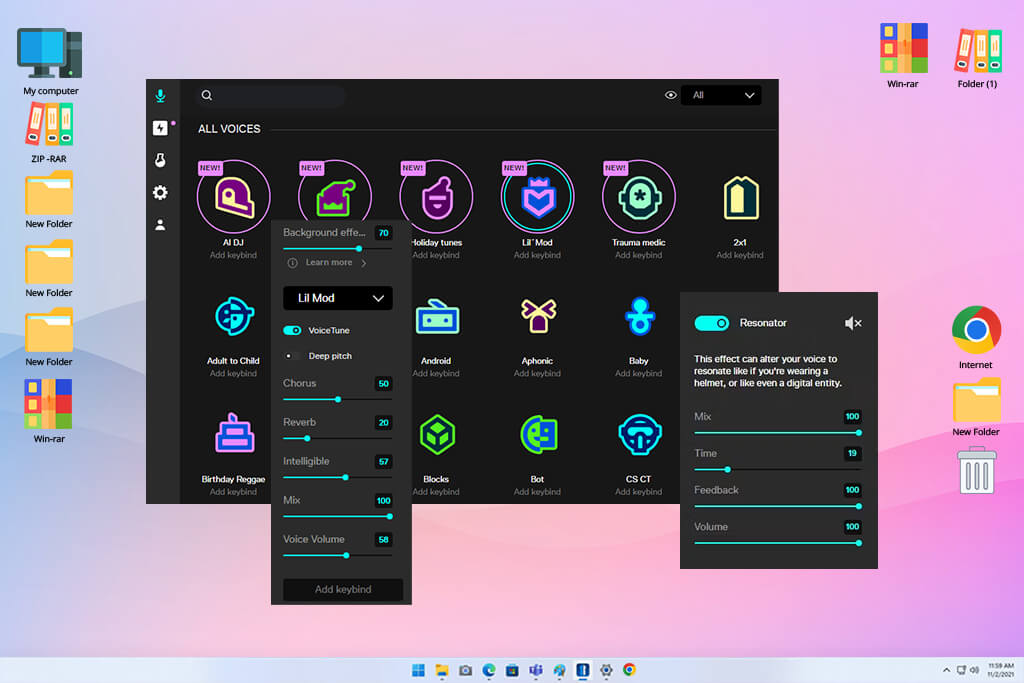This screenshot has height=683, width=1024.
Task: Select the Adult to Child voice icon
Action: [234, 317]
